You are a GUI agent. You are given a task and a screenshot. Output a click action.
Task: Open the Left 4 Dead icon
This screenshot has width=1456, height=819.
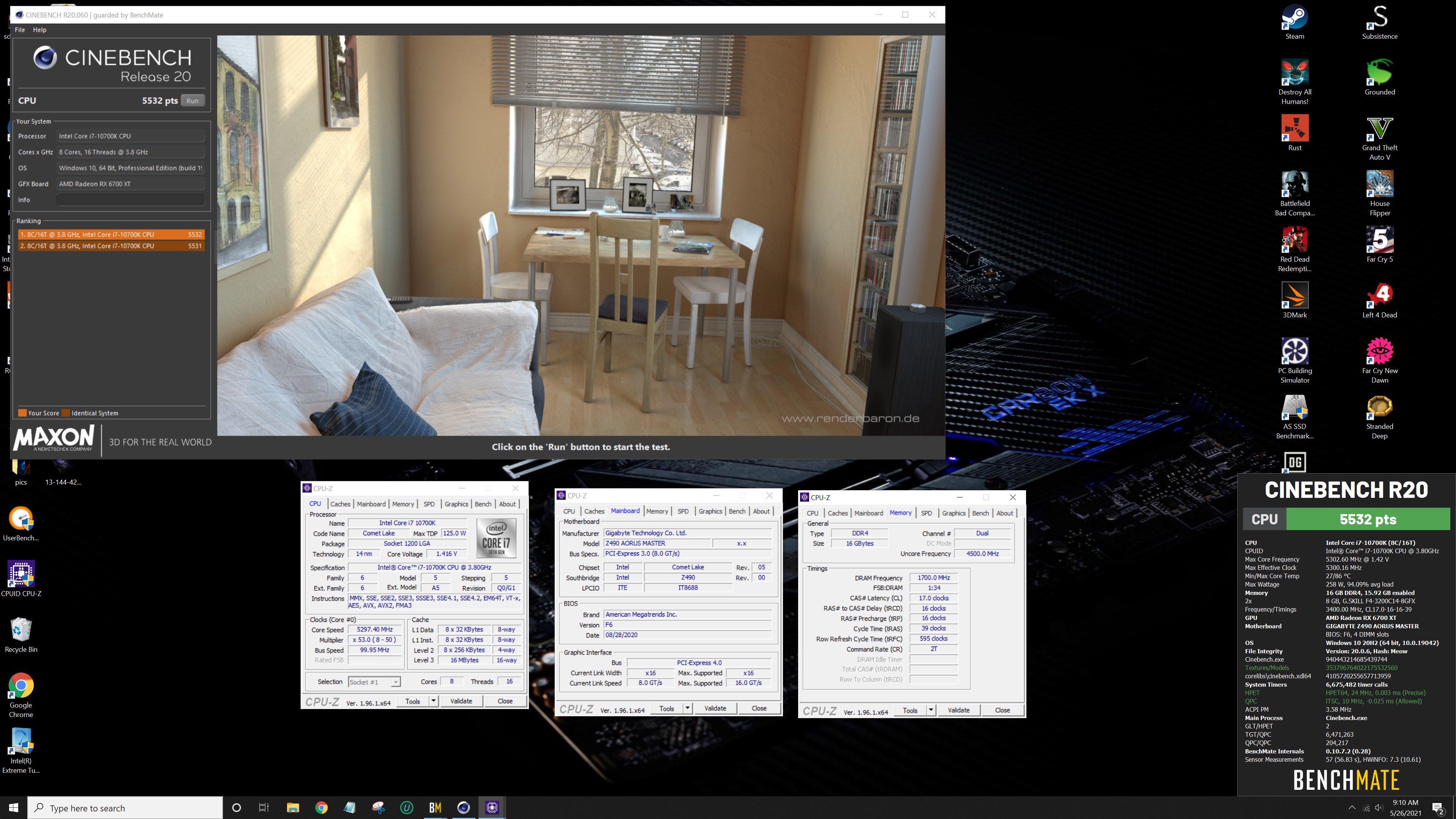coord(1379,301)
